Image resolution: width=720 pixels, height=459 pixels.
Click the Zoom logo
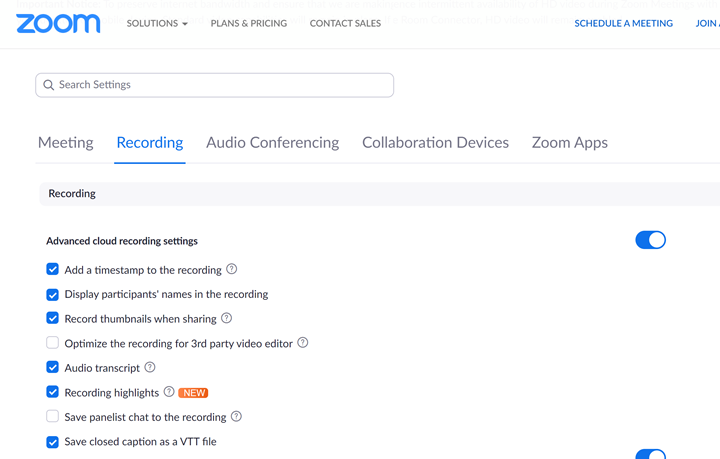pyautogui.click(x=58, y=23)
